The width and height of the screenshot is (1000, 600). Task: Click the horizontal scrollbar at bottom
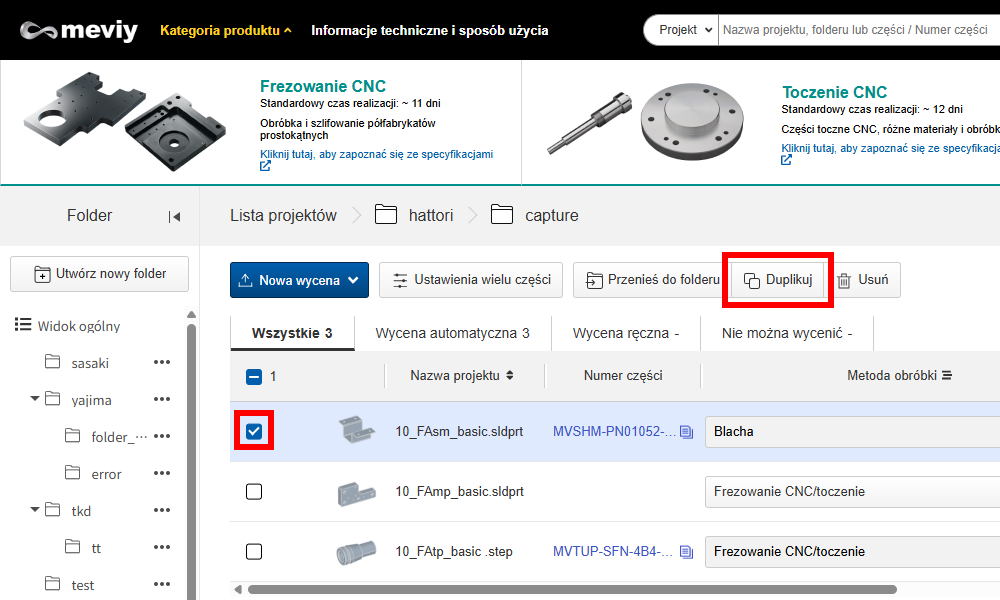[x=570, y=590]
